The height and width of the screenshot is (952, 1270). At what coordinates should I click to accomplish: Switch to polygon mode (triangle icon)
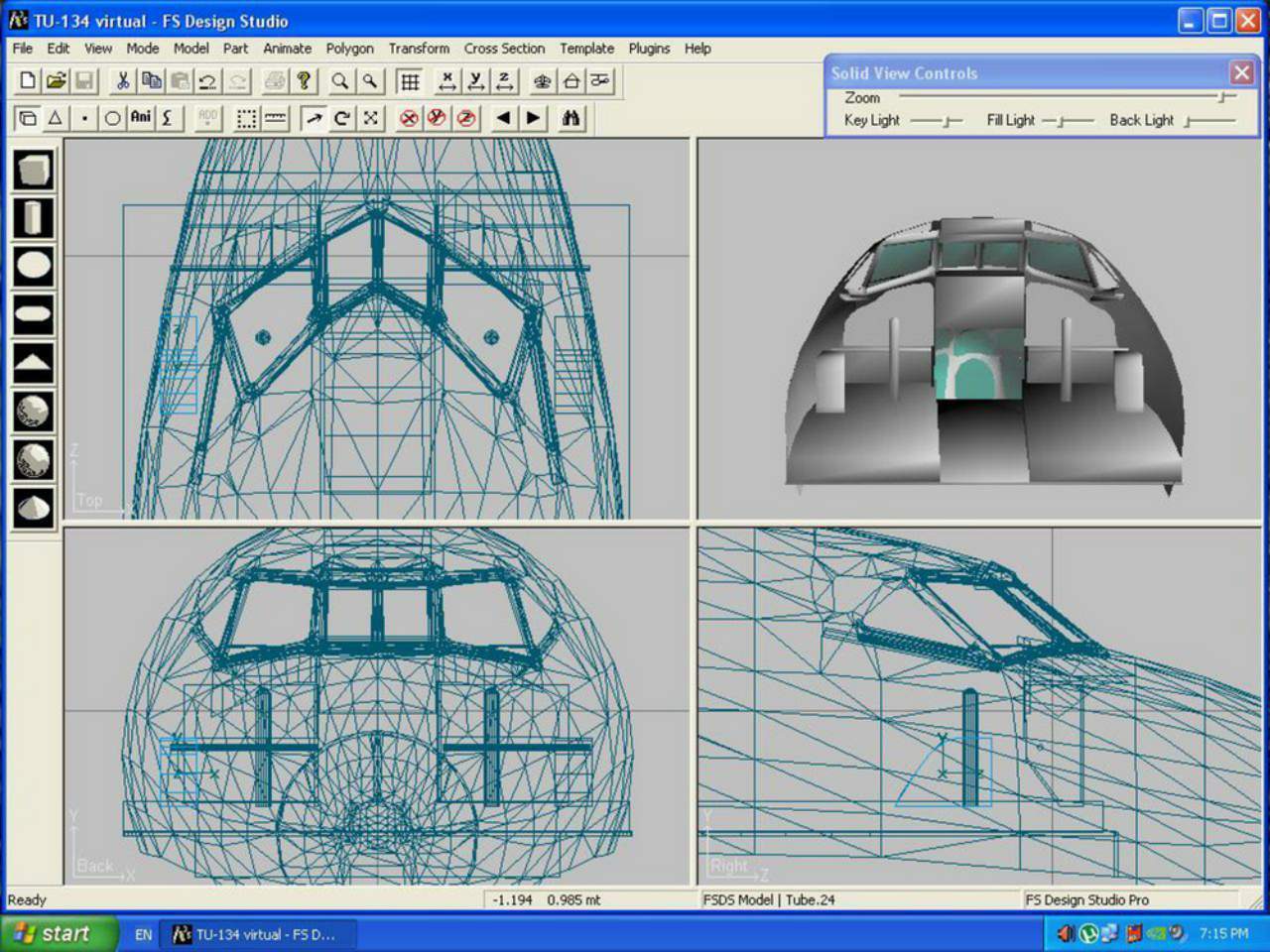pos(56,118)
